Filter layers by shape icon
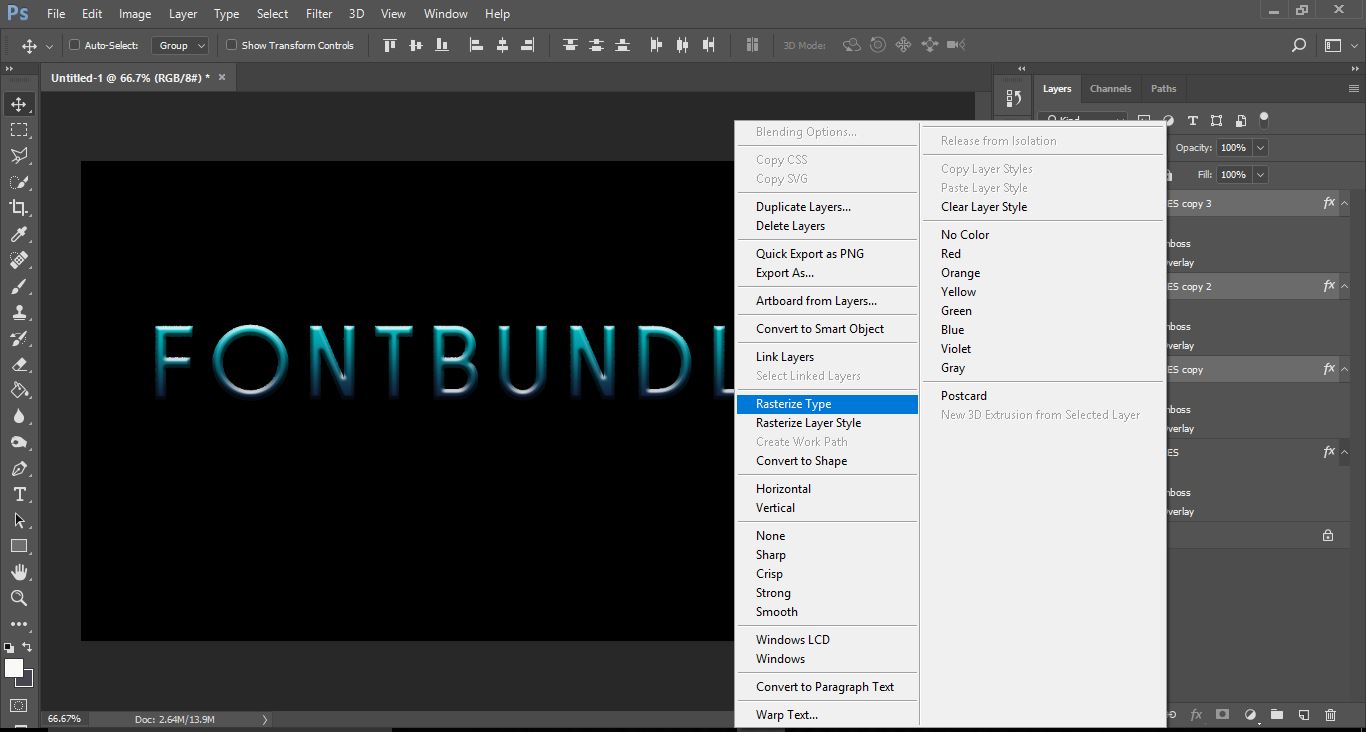The image size is (1366, 732). [x=1216, y=120]
